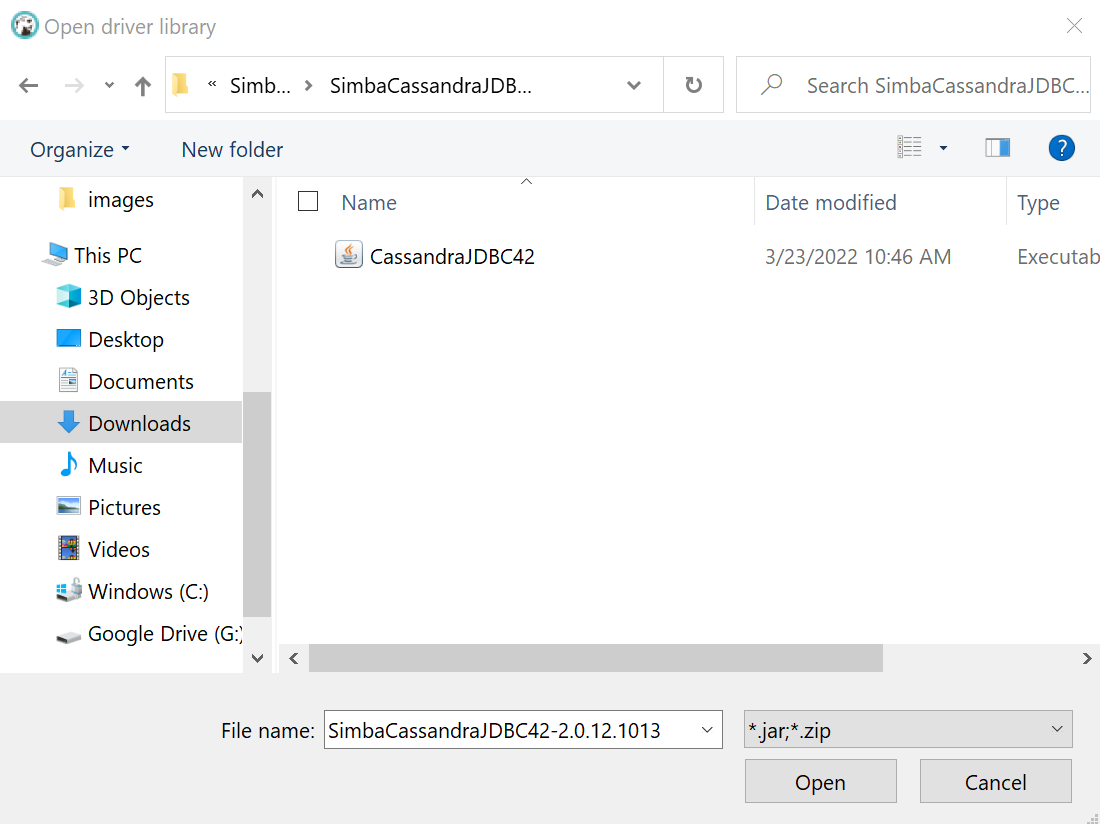
Task: Click the horizontal scrollbar thumb
Action: click(596, 658)
